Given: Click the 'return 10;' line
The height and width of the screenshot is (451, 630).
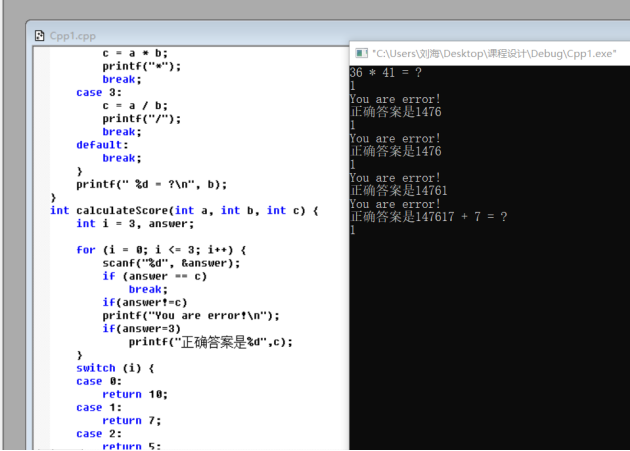Looking at the screenshot, I should pos(135,394).
